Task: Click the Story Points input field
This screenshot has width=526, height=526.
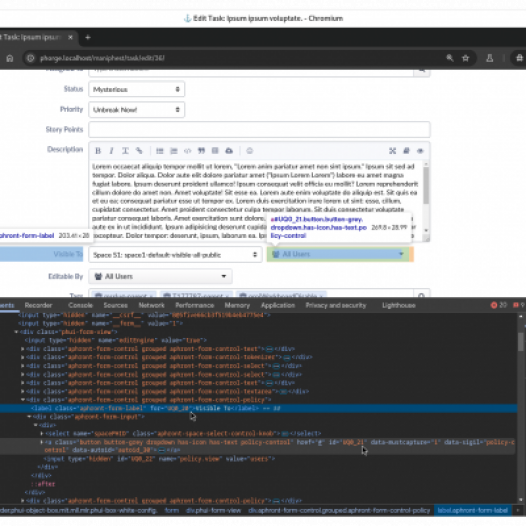Action: 259,129
